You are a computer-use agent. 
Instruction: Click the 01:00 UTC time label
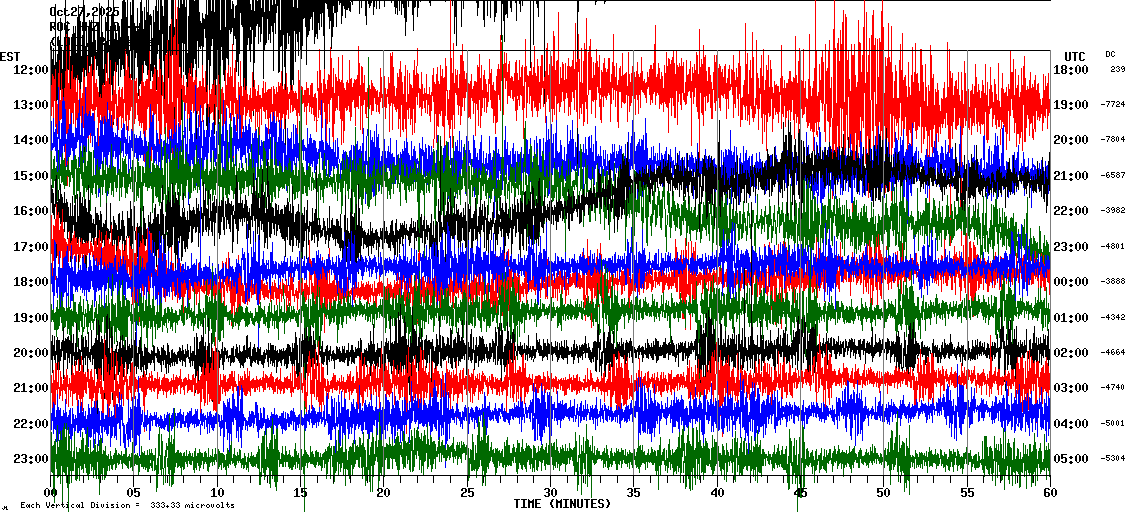pos(1070,317)
